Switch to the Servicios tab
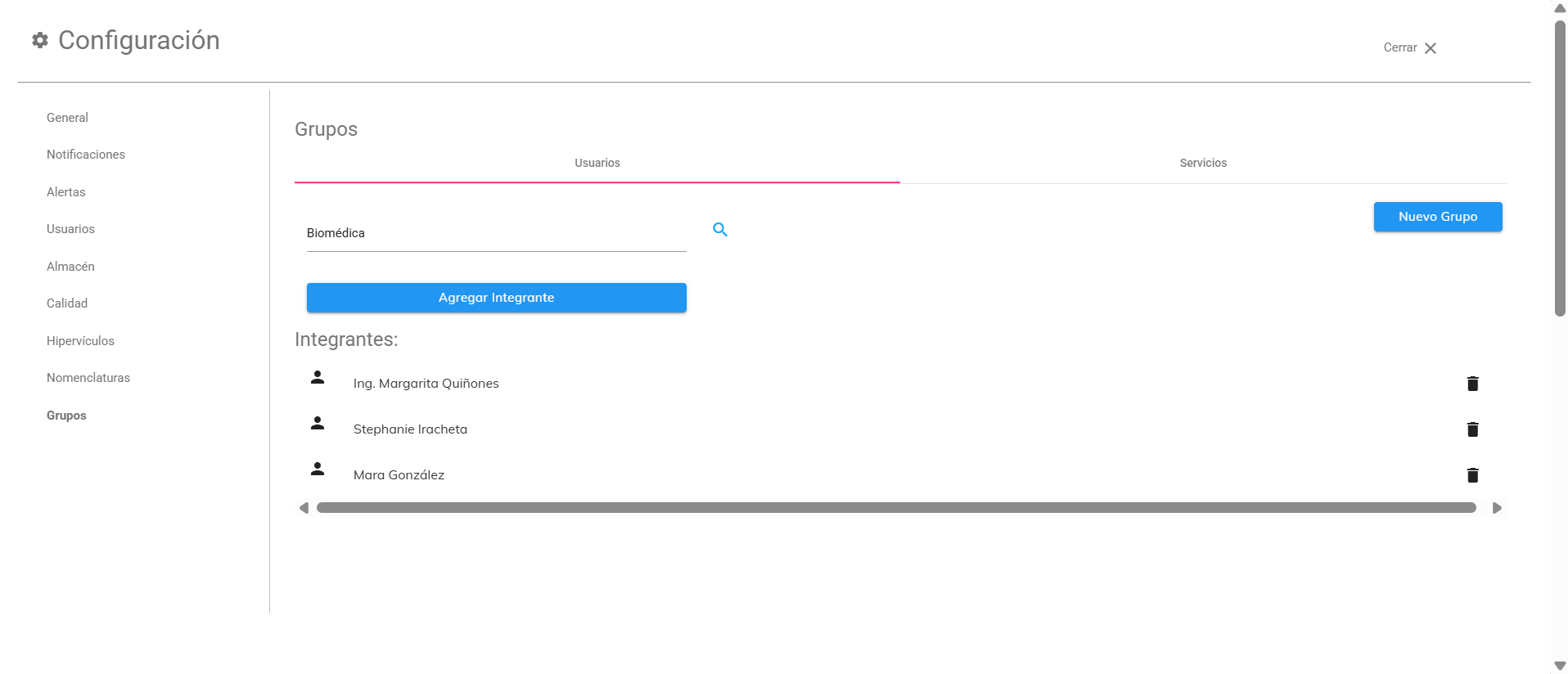 click(x=1202, y=163)
